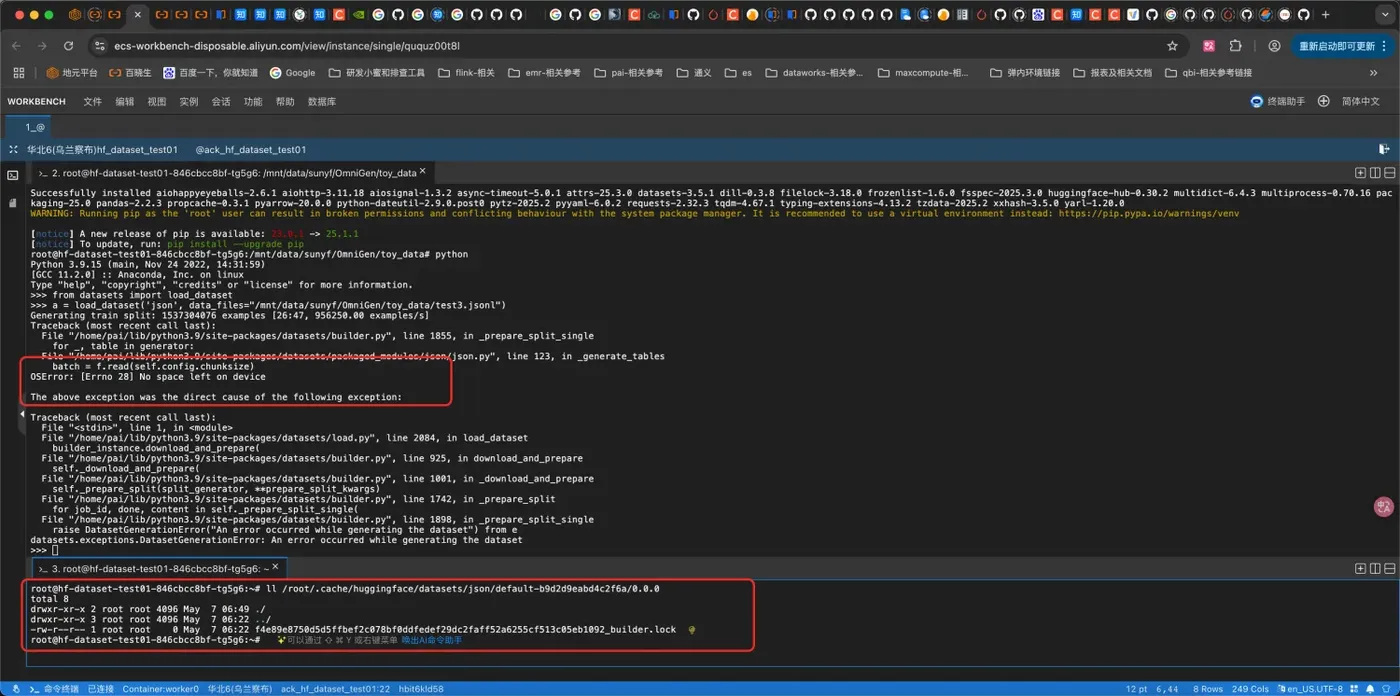Open the 实例 menu
The image size is (1400, 696).
click(188, 102)
